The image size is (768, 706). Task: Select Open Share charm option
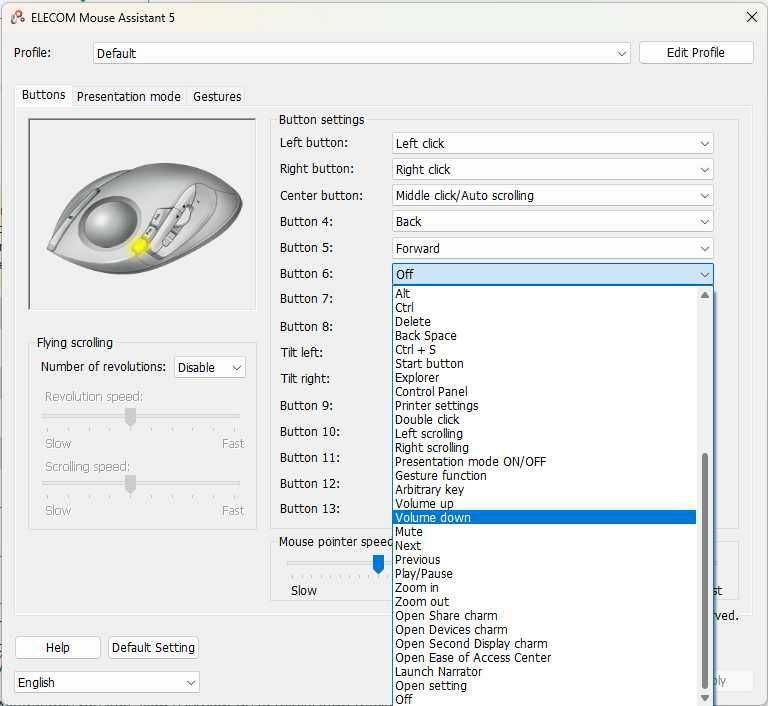(x=545, y=616)
